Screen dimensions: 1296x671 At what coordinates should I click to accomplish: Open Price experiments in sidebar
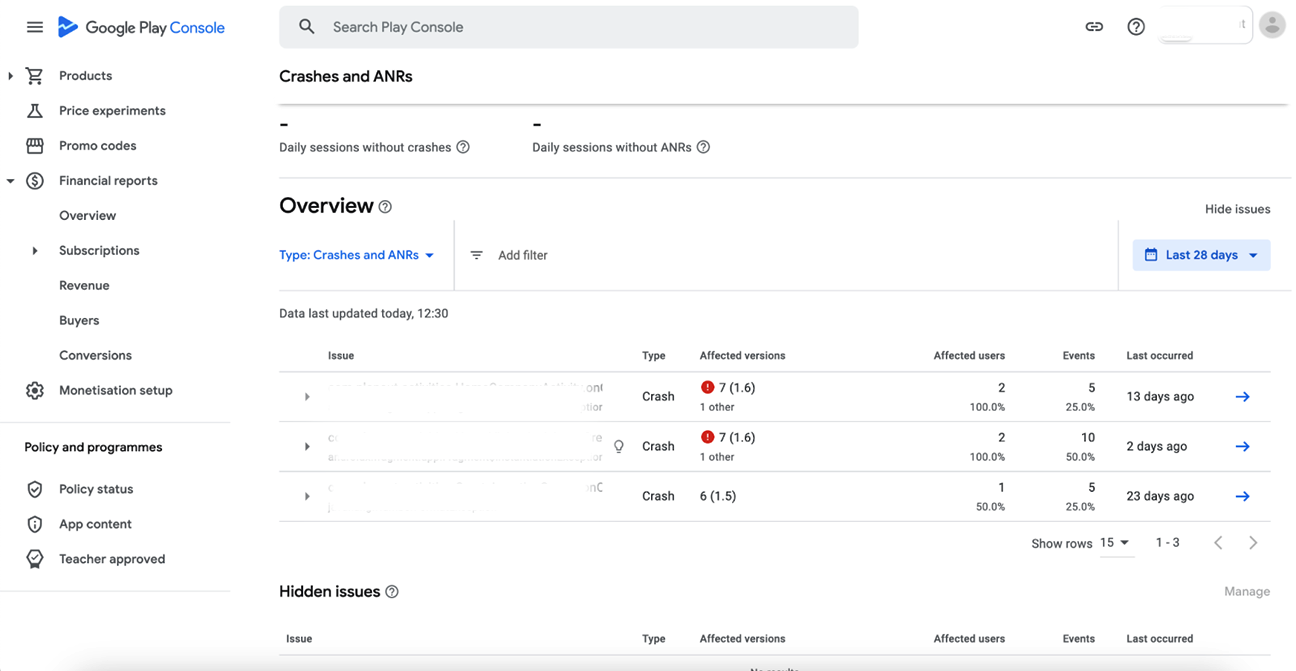[112, 111]
